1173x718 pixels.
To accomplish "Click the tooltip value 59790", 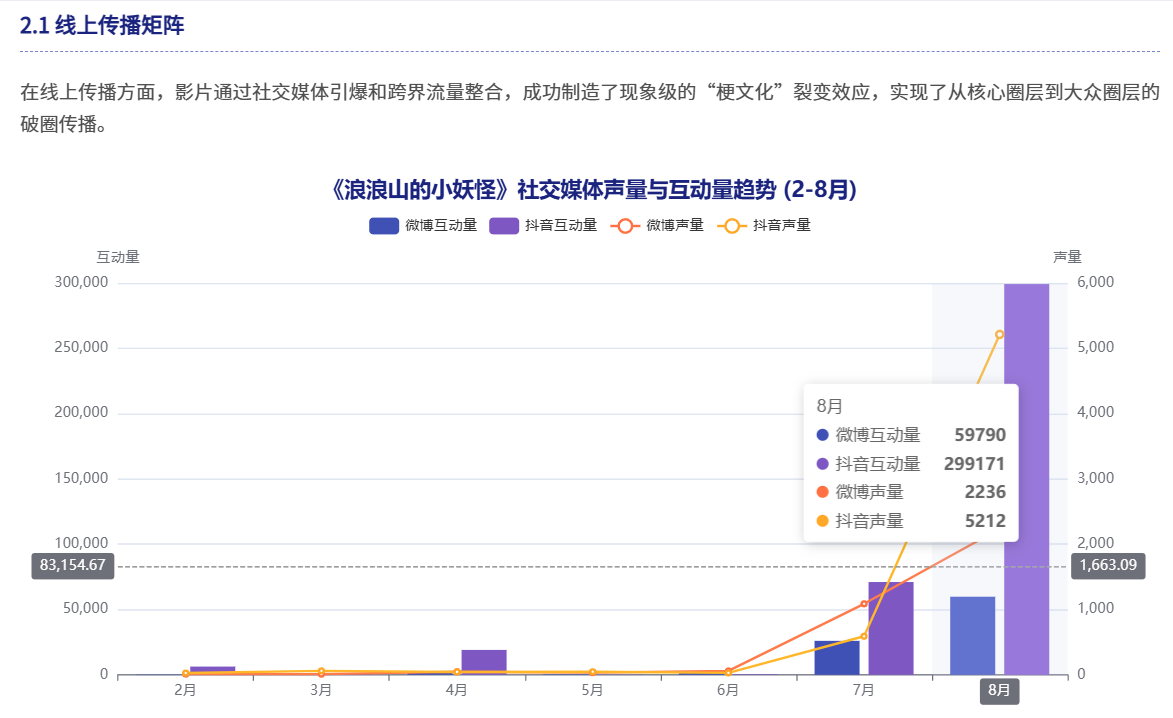I will tap(980, 435).
